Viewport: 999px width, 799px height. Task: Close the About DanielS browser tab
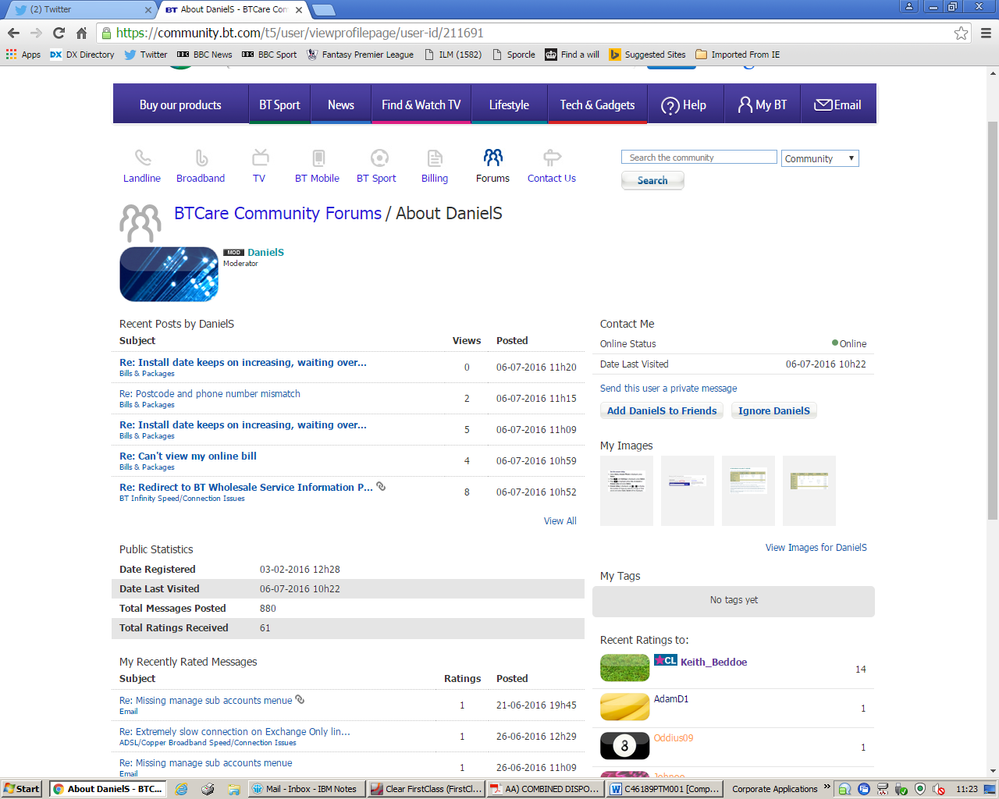299,10
